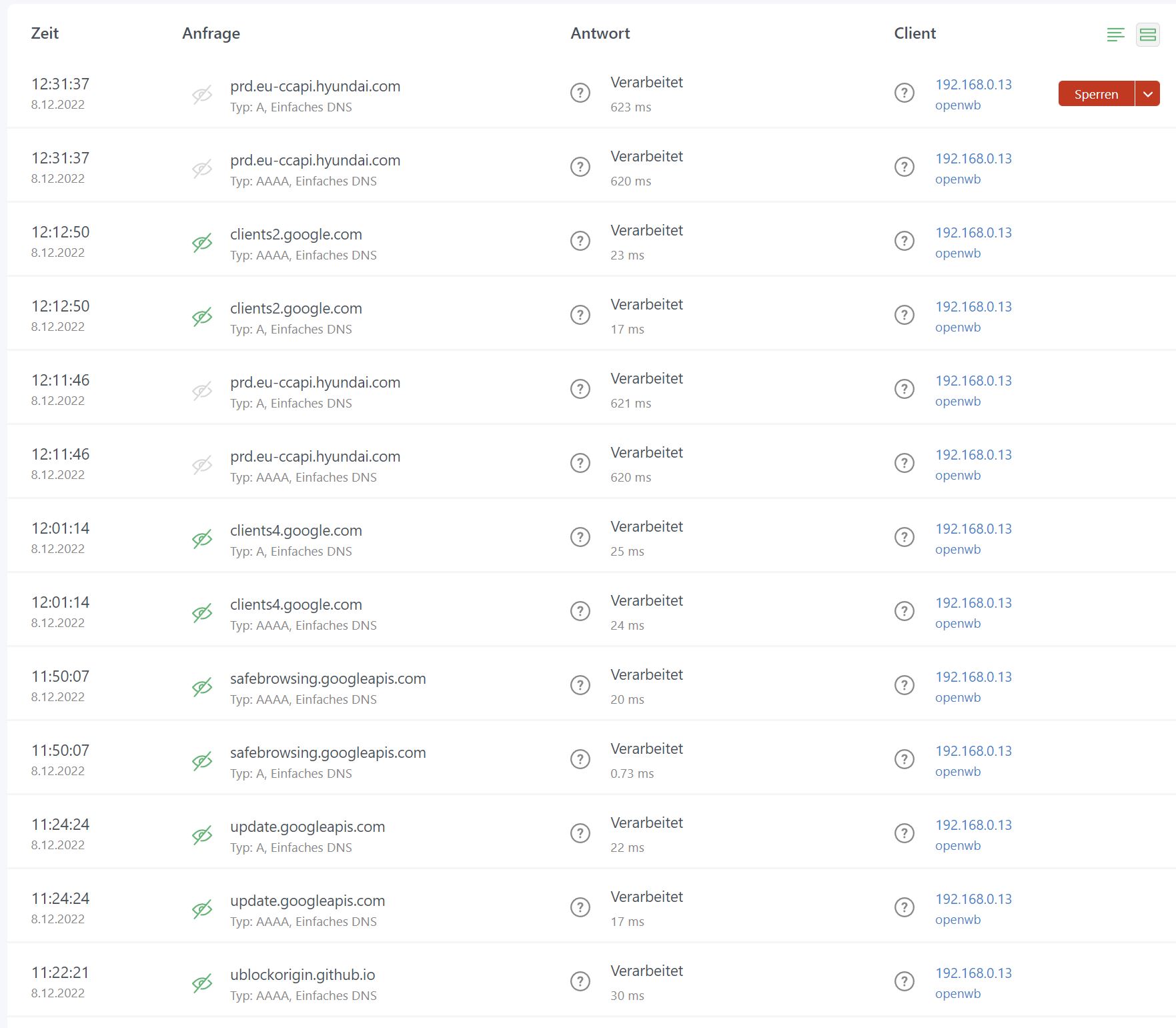The image size is (1176, 1028).
Task: Click the Zeit column header
Action: pos(45,33)
